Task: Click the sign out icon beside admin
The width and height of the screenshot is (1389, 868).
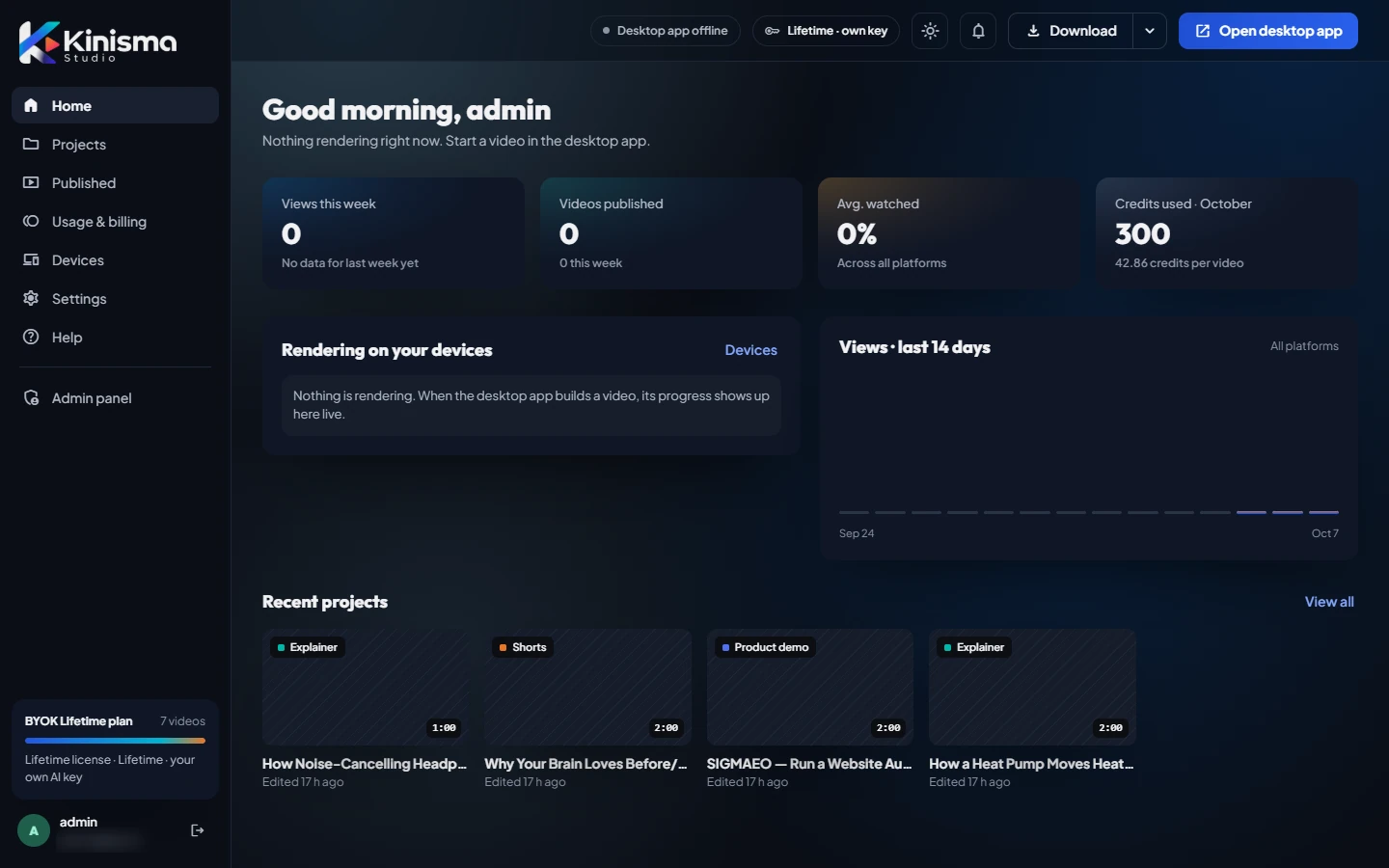Action: pos(198,830)
